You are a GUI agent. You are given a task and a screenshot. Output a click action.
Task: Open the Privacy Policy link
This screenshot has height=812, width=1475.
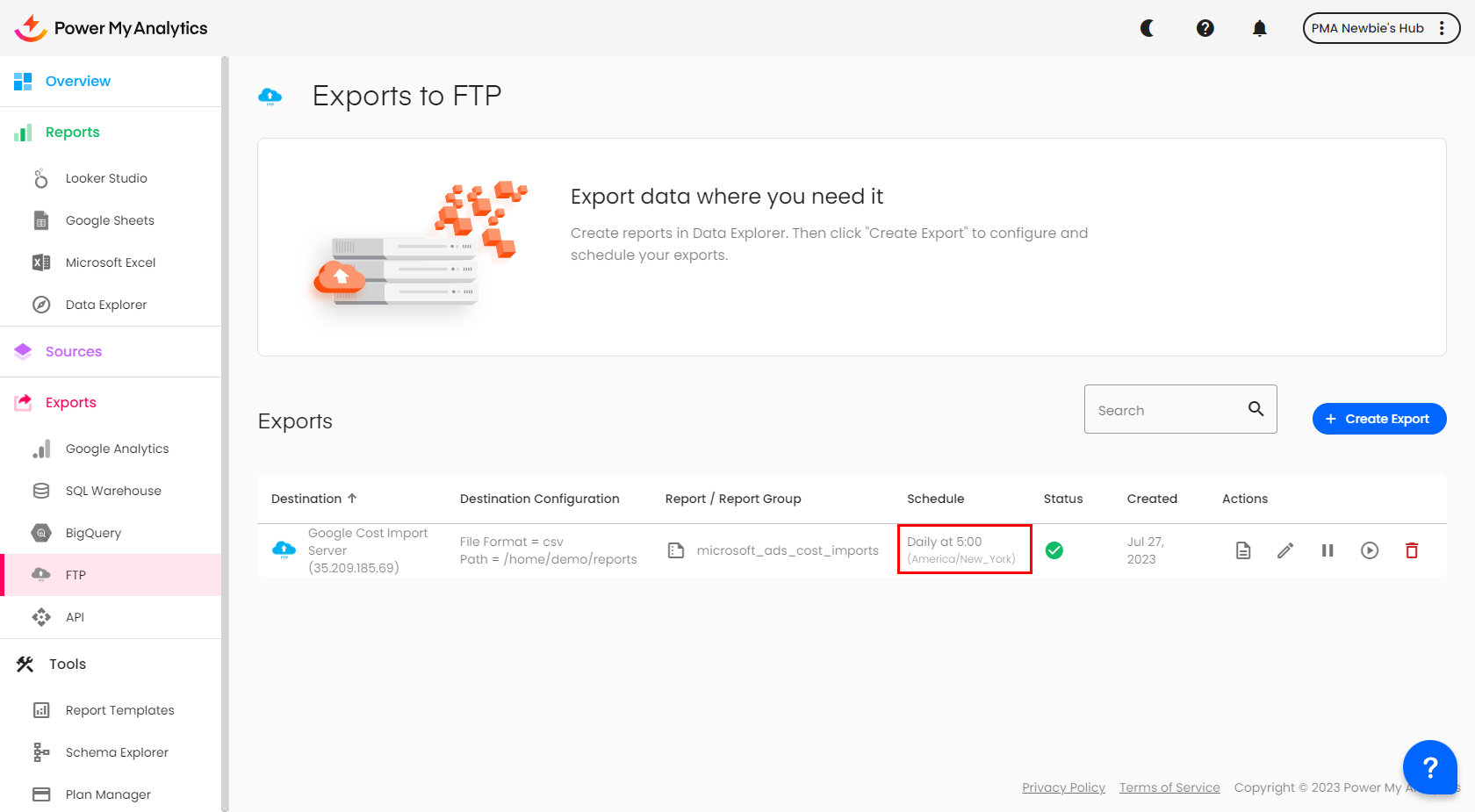[x=1063, y=787]
